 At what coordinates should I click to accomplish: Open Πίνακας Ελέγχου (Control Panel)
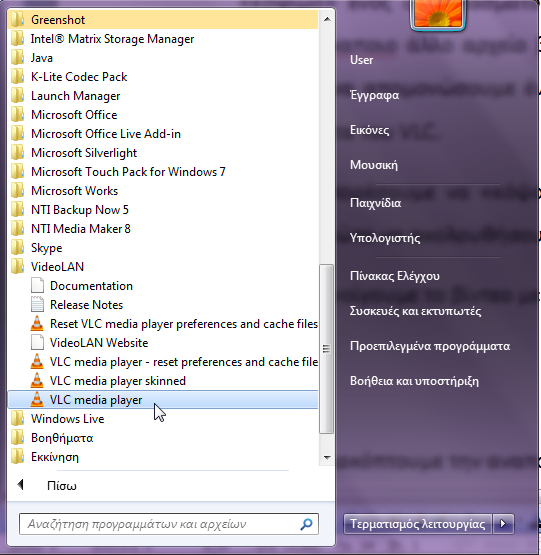coord(395,276)
